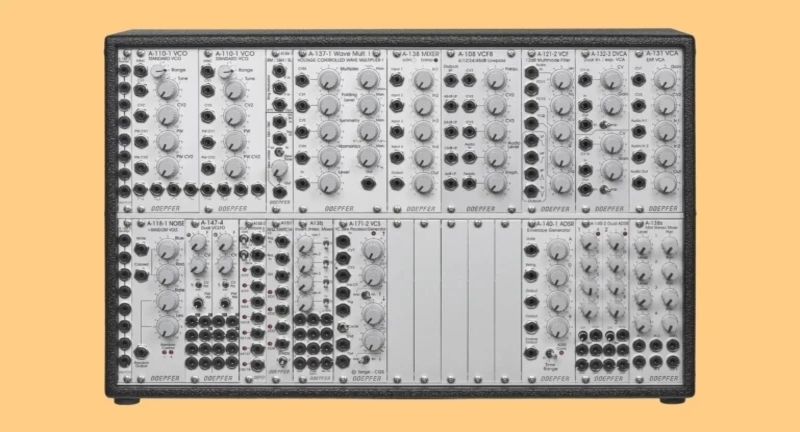
Task: Click the Colored output jack on the A-118-1 Noise
Action: 141,275
